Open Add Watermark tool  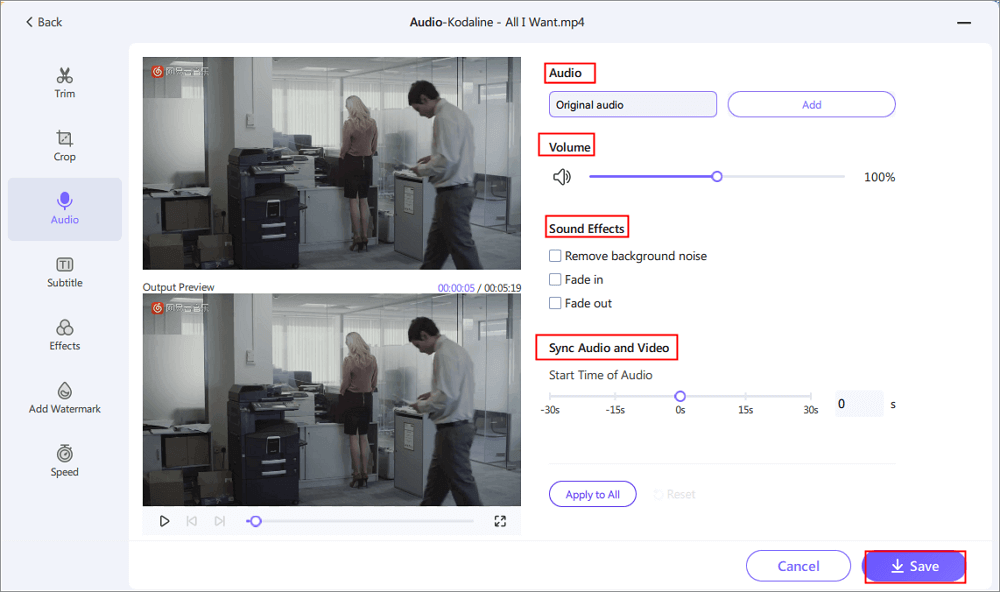[x=64, y=398]
